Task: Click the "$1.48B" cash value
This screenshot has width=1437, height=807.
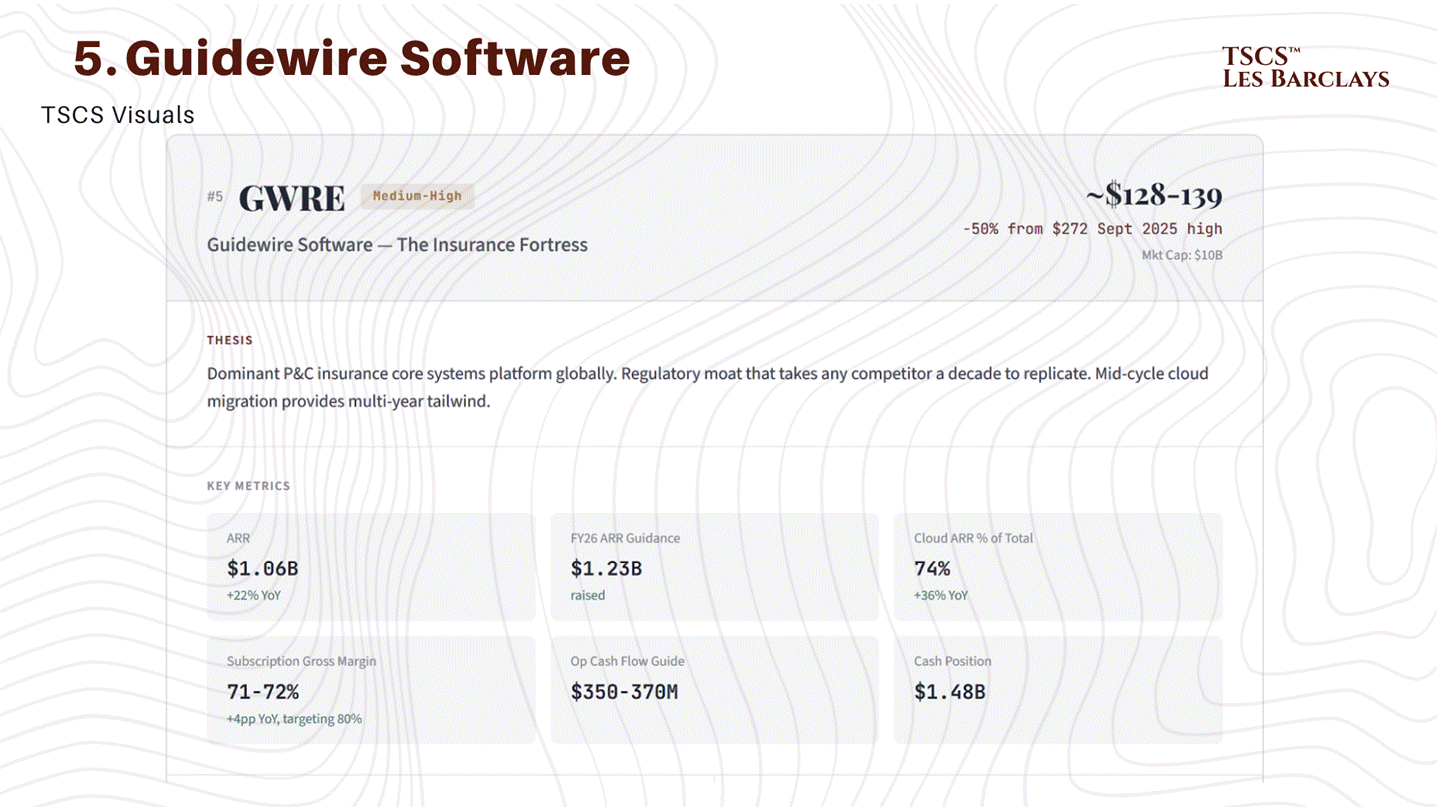Action: click(x=950, y=692)
